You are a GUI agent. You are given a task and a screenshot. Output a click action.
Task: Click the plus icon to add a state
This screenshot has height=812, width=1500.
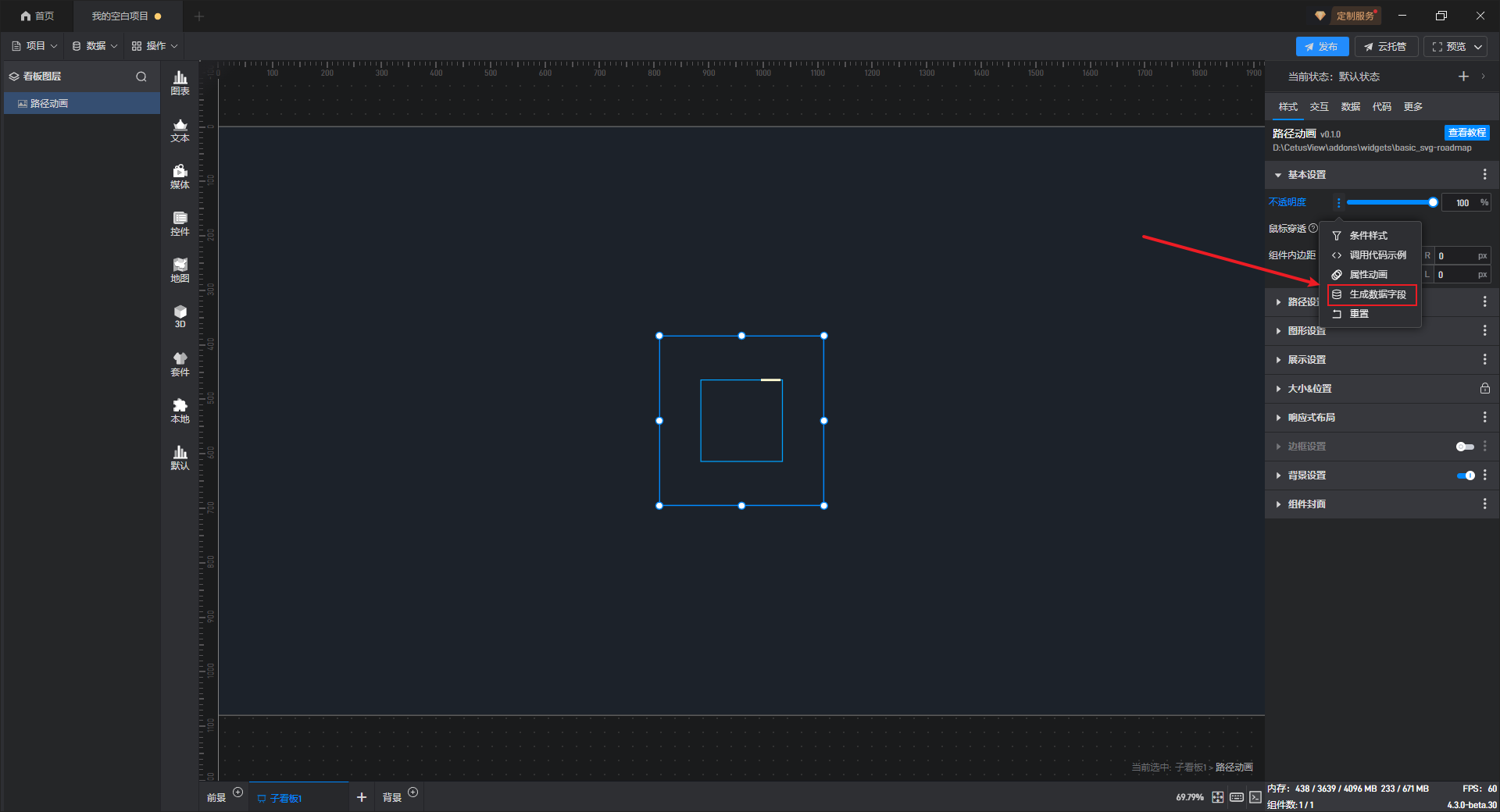[x=1463, y=76]
